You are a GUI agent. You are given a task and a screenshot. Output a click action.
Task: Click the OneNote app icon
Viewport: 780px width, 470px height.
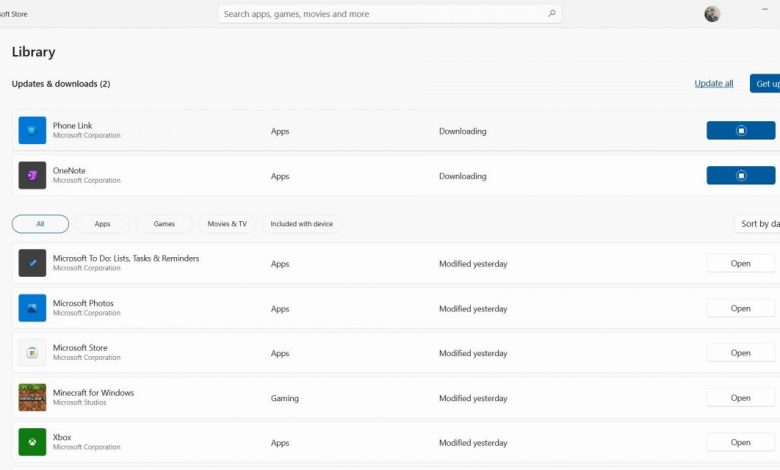coord(32,175)
